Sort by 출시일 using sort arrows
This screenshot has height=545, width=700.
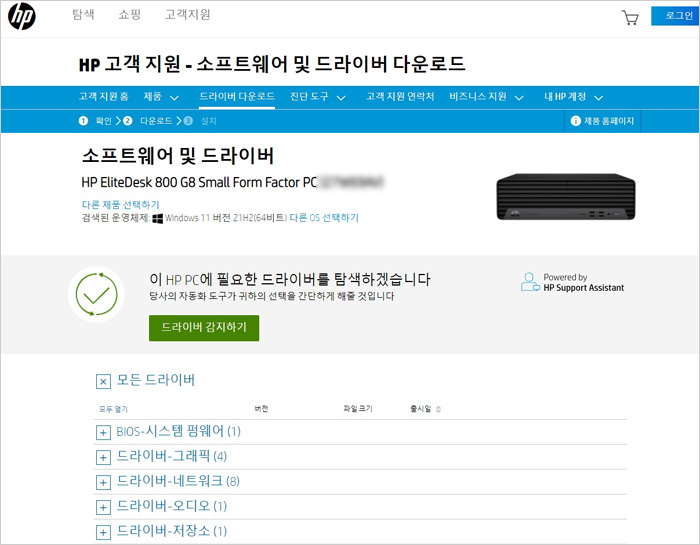coord(438,409)
